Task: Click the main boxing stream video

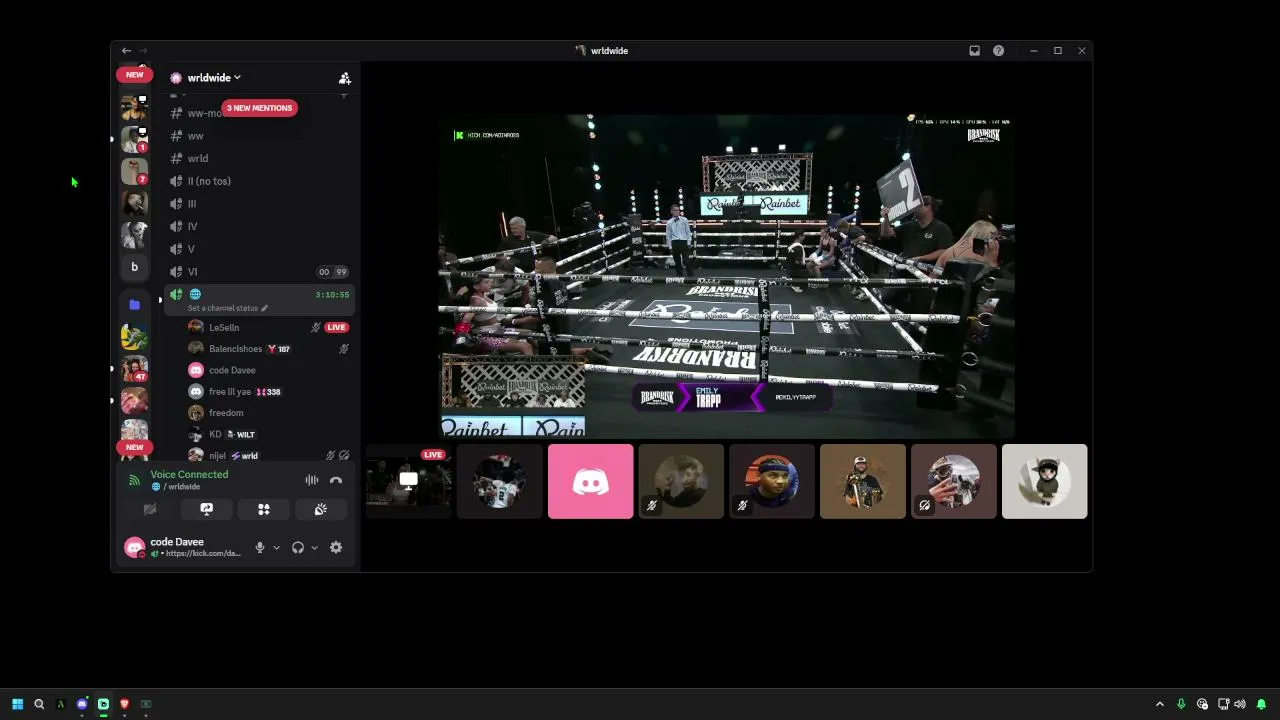Action: click(728, 276)
